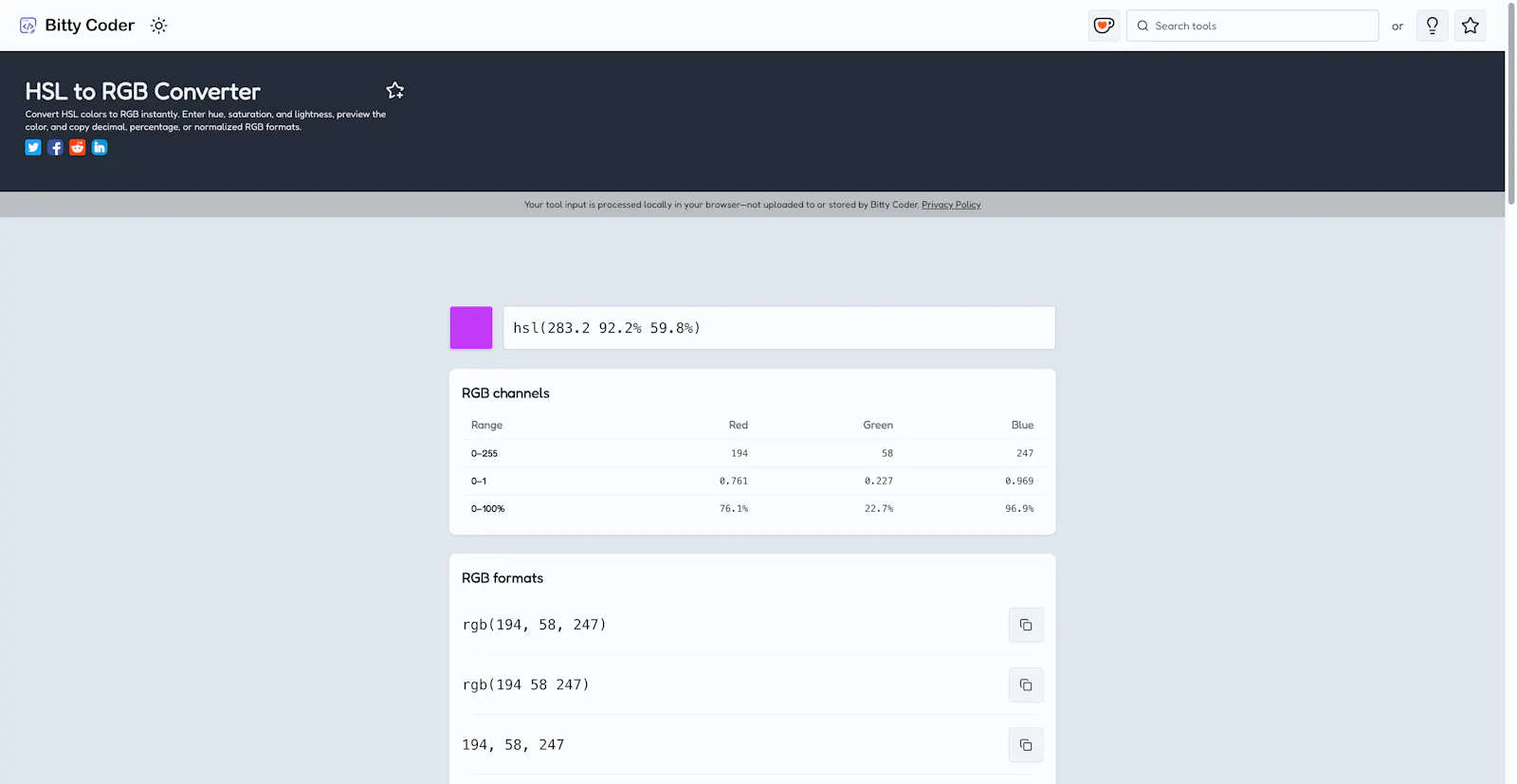Open the lightbulb suggestions button
This screenshot has height=784, width=1517.
1433,26
